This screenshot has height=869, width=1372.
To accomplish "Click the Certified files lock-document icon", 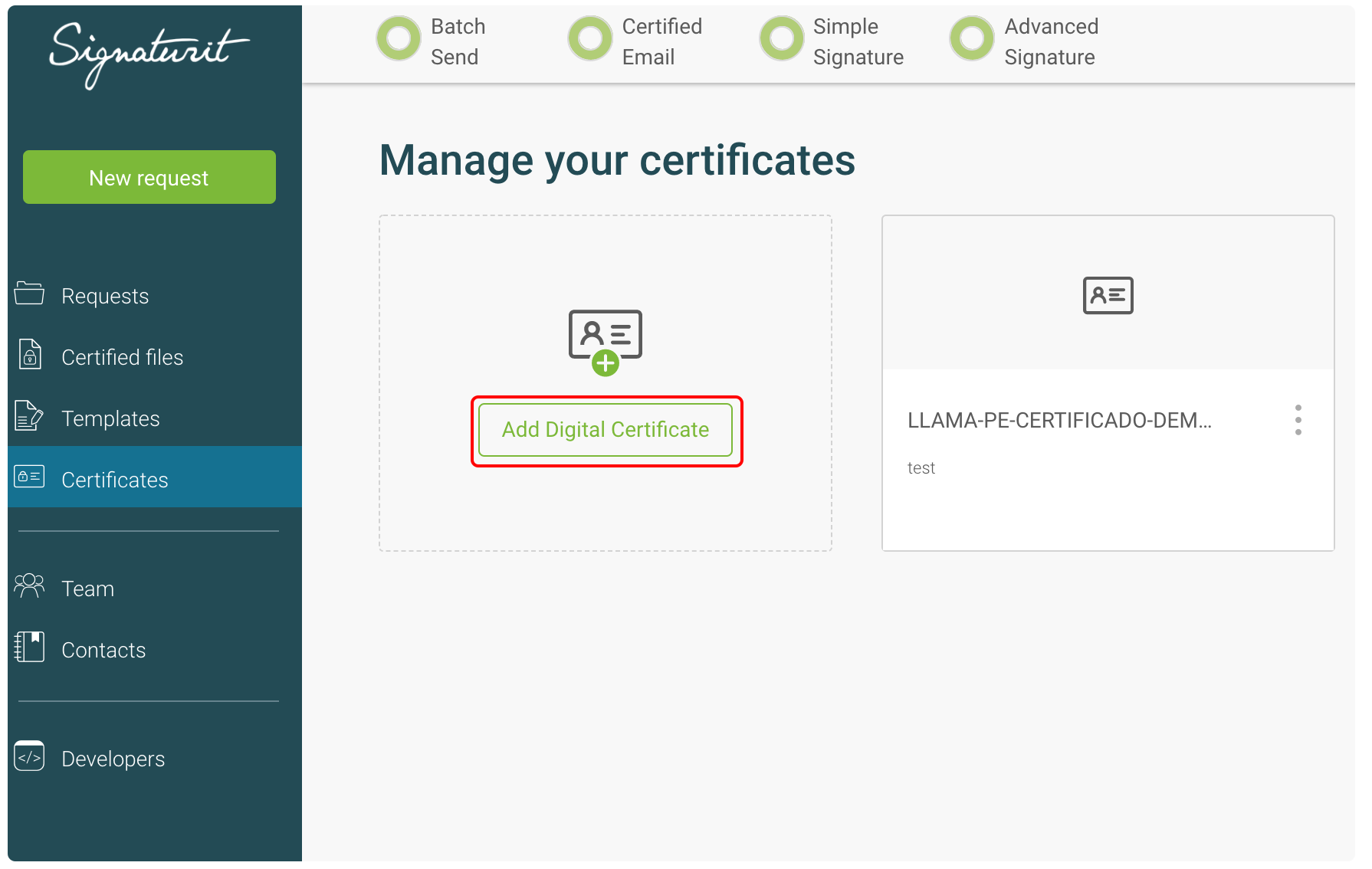I will pyautogui.click(x=30, y=355).
